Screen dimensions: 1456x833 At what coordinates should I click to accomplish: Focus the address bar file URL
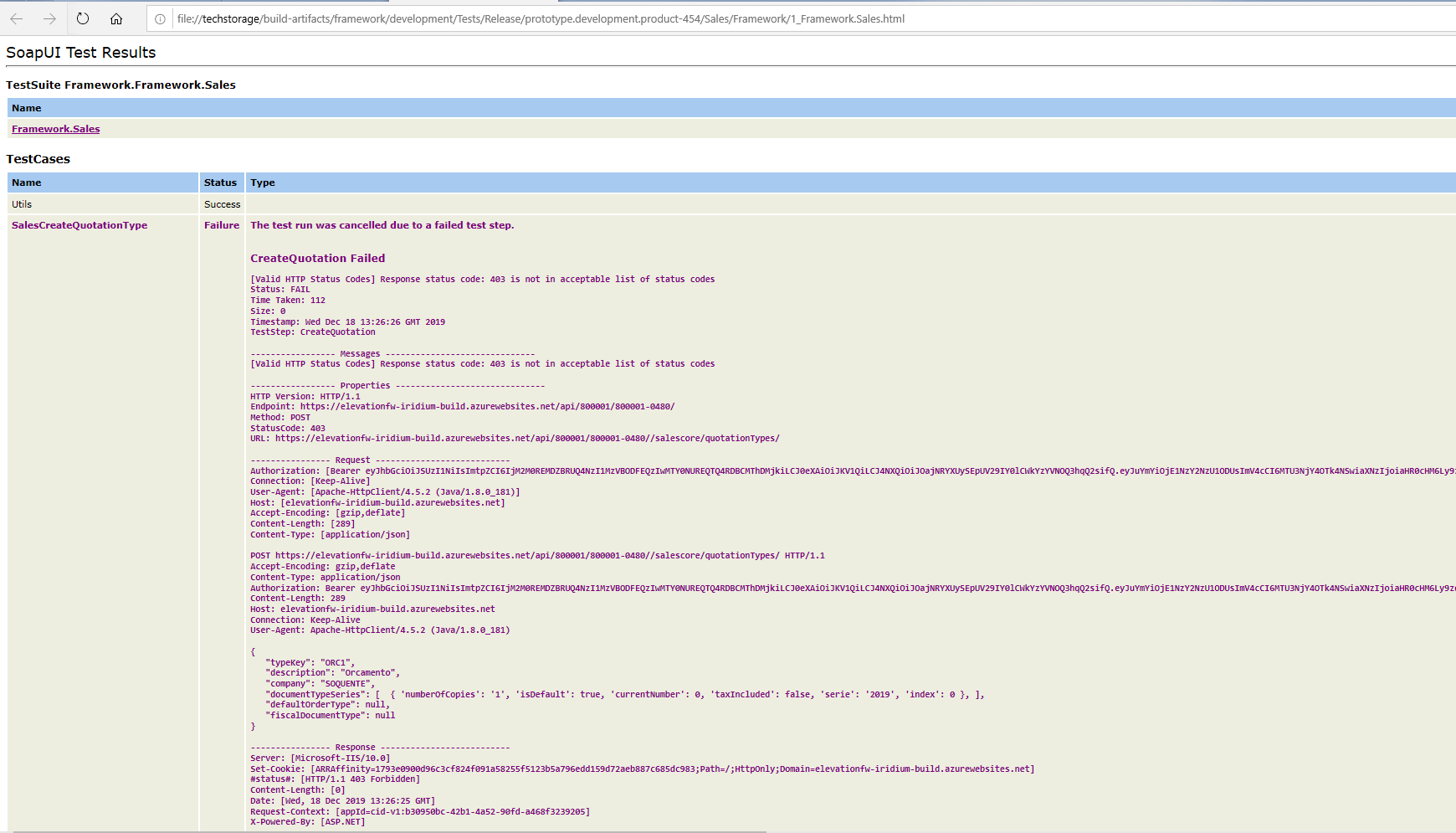(x=541, y=19)
